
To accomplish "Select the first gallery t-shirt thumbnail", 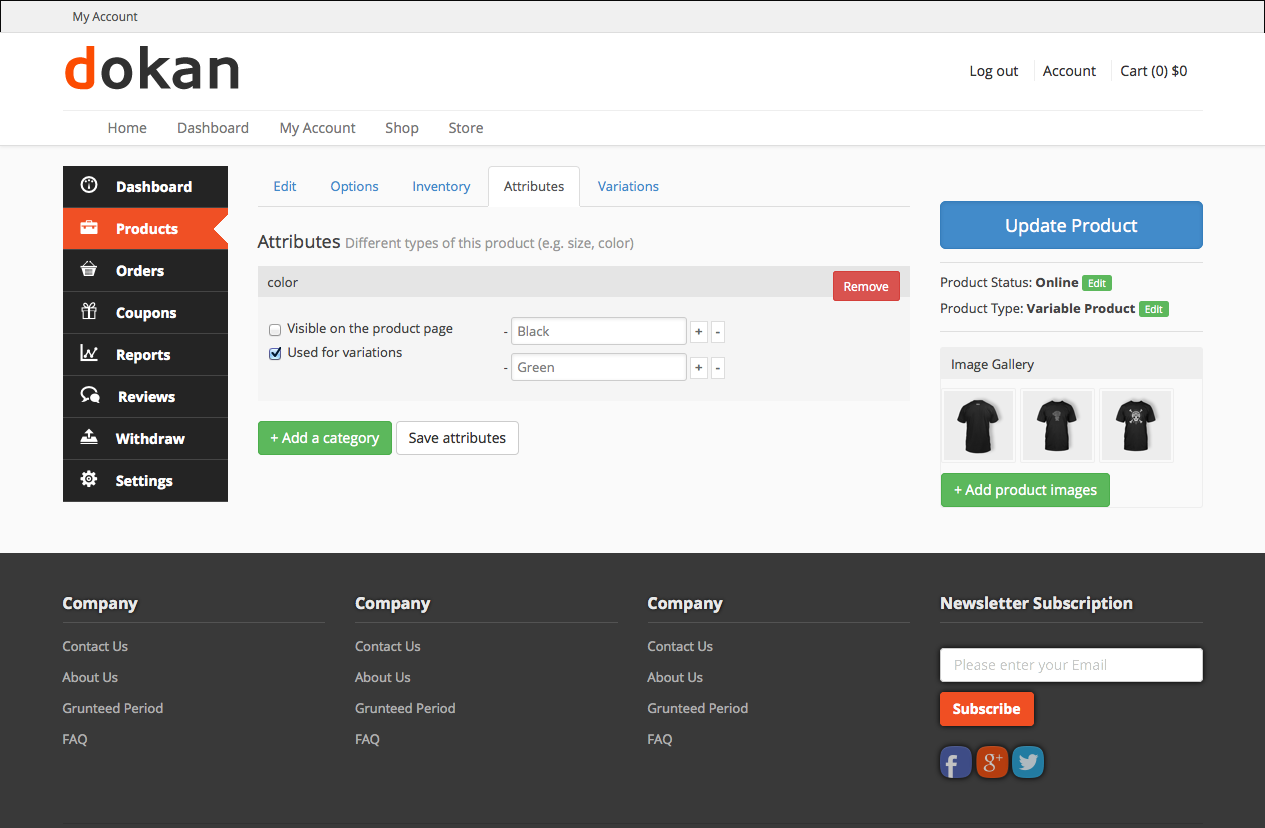I will click(x=978, y=425).
